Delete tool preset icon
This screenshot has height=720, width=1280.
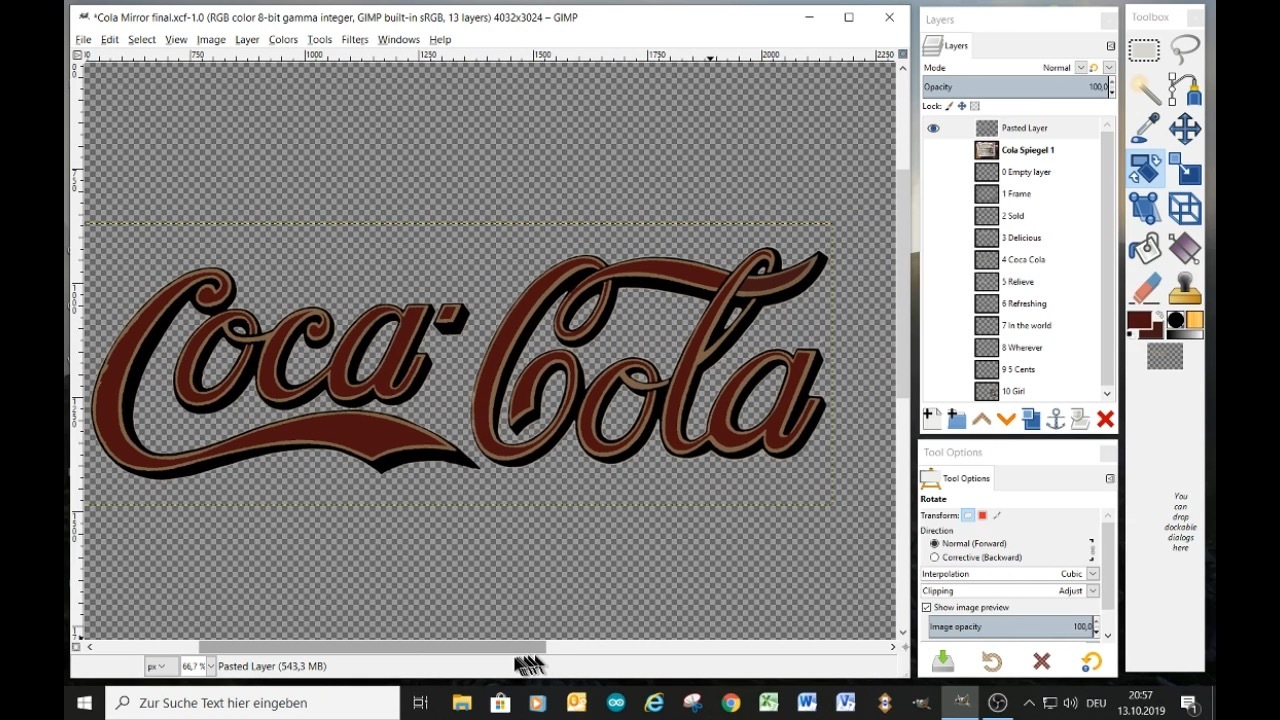click(1042, 661)
